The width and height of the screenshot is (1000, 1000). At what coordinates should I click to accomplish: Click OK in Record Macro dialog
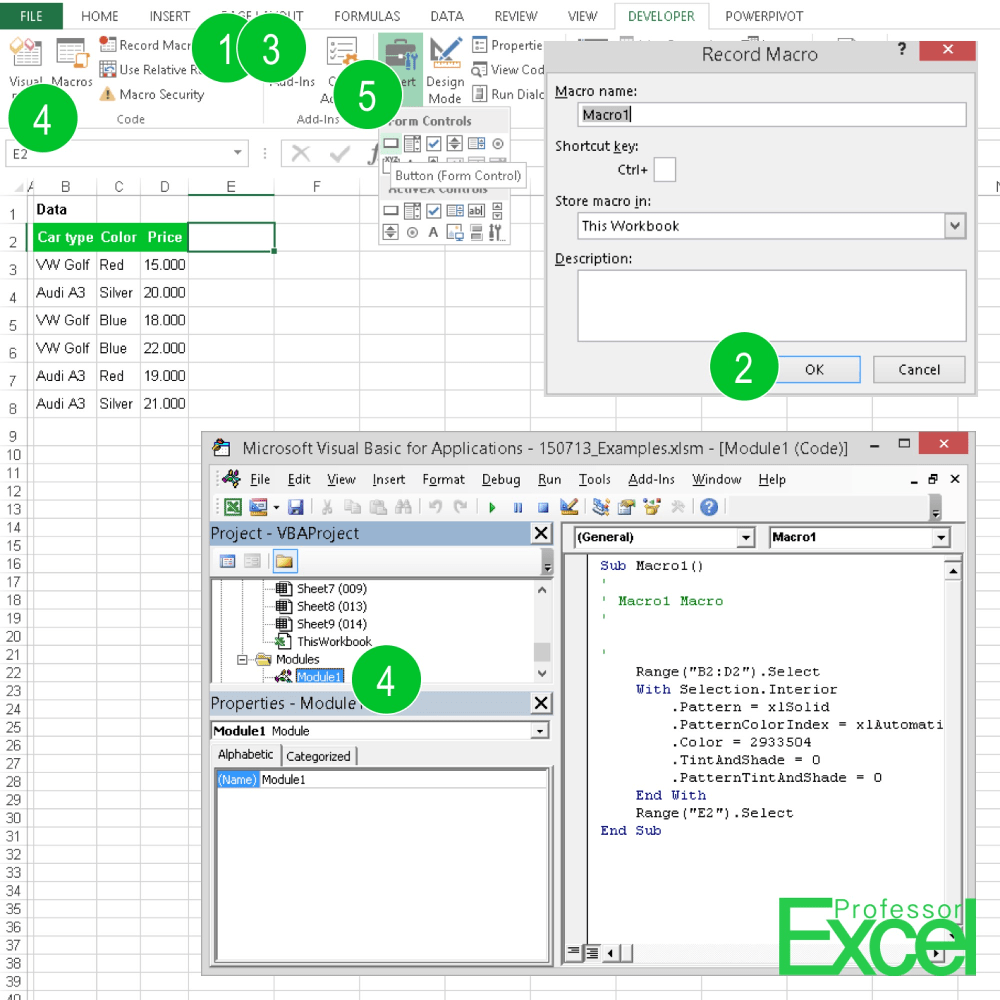click(814, 370)
